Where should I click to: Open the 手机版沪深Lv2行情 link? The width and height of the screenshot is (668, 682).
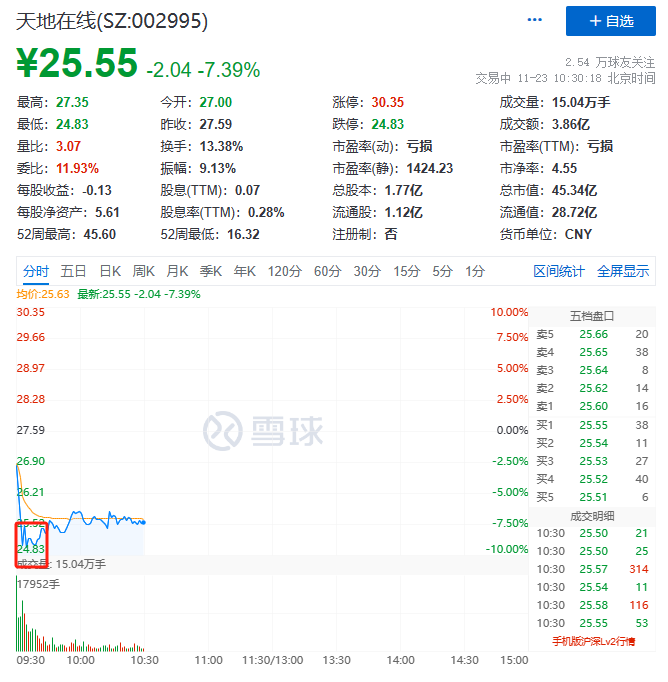coord(594,641)
